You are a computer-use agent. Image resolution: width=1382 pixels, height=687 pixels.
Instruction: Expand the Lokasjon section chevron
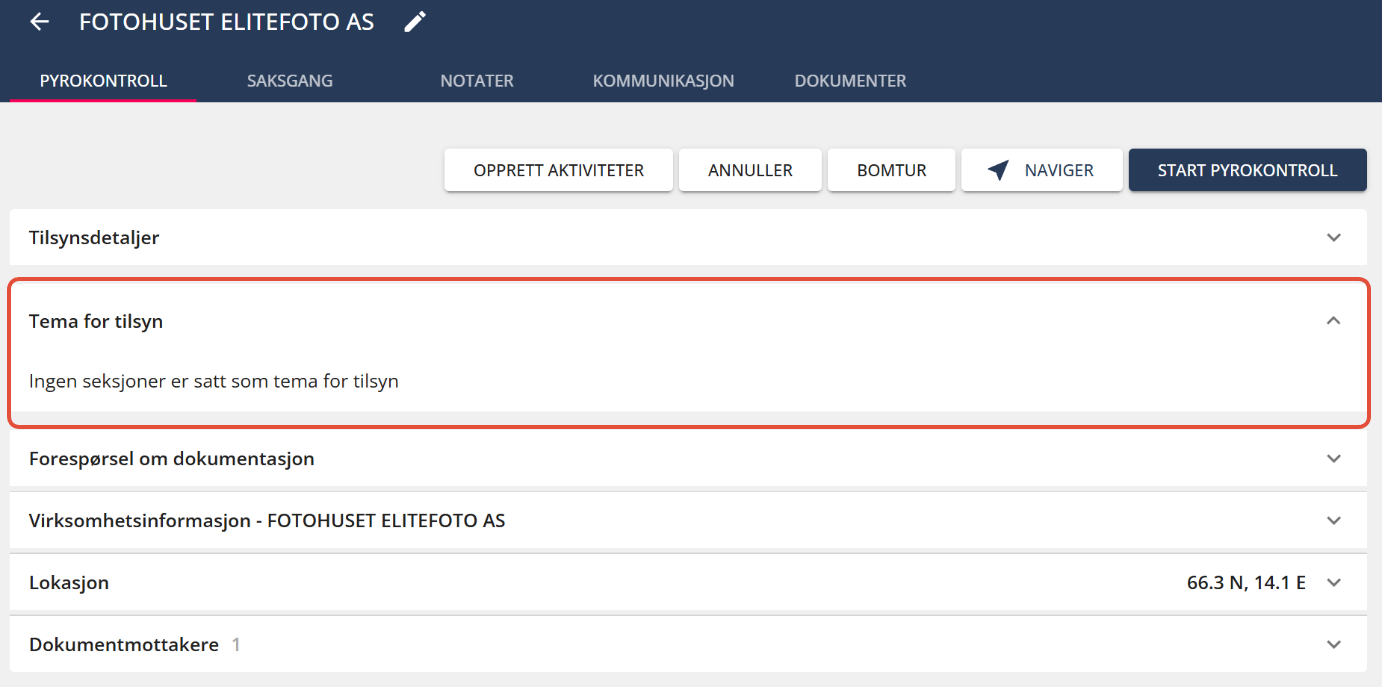coord(1333,582)
